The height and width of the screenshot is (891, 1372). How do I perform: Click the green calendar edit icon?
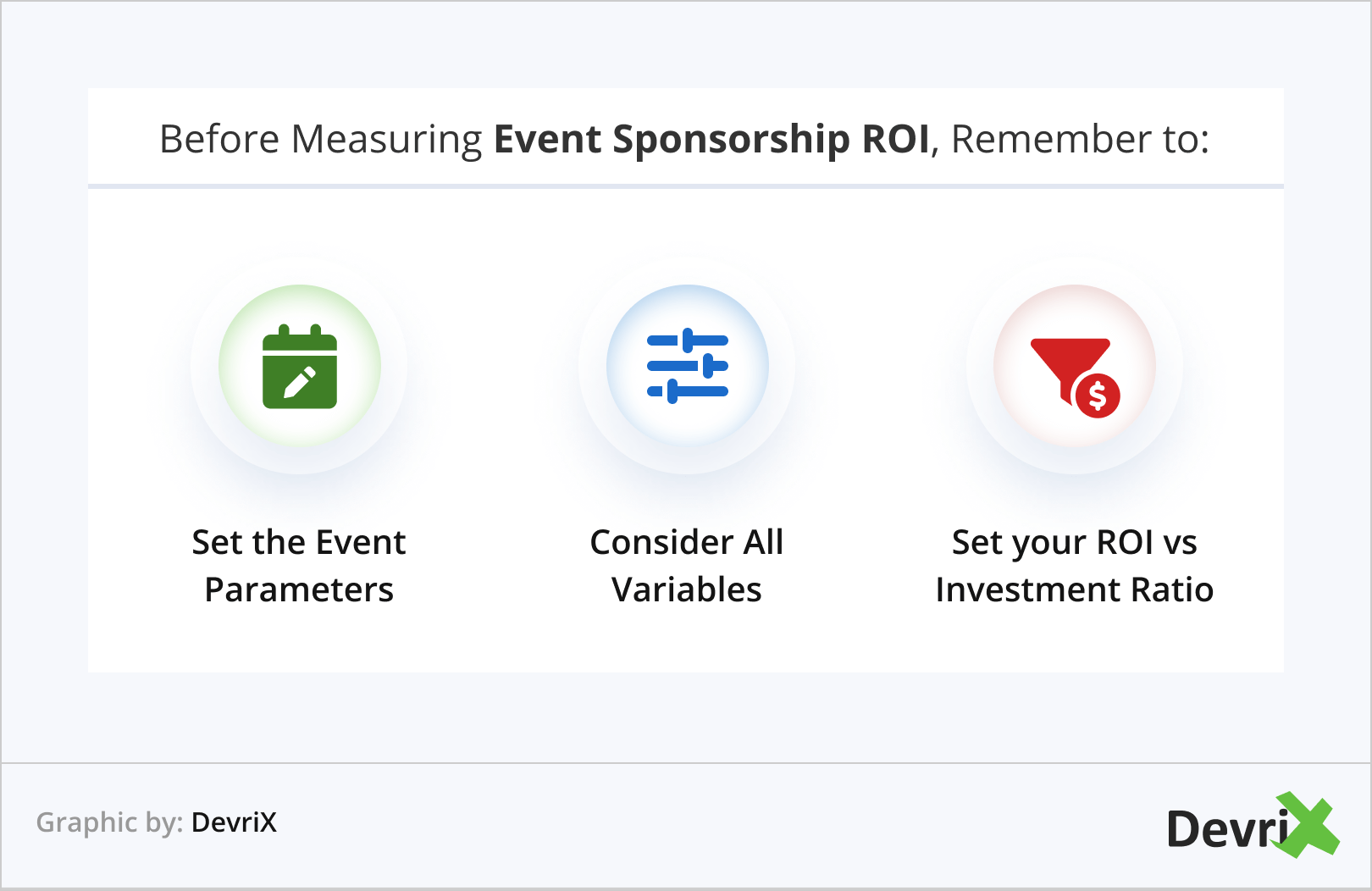tap(300, 367)
